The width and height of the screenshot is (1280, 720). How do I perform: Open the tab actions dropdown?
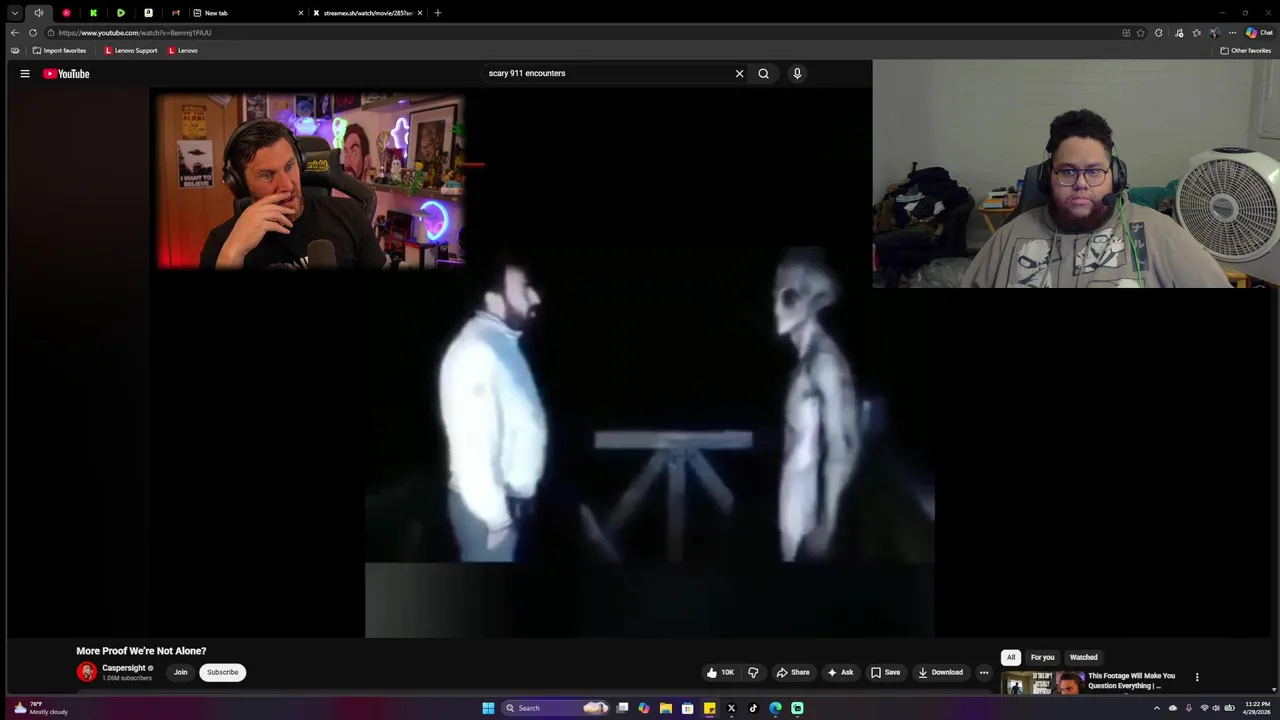(x=15, y=13)
